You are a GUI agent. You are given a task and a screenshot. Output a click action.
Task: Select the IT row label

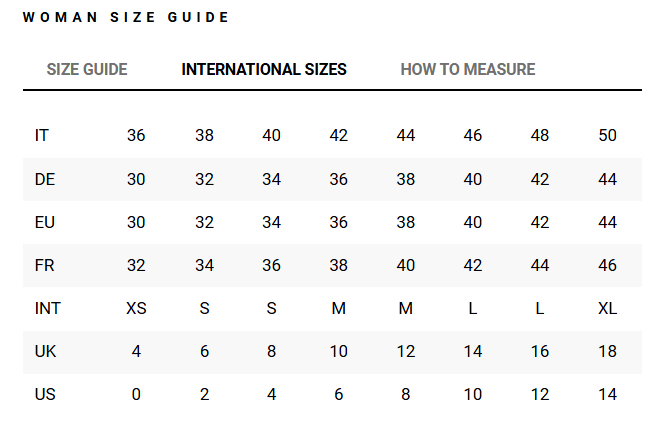42,136
